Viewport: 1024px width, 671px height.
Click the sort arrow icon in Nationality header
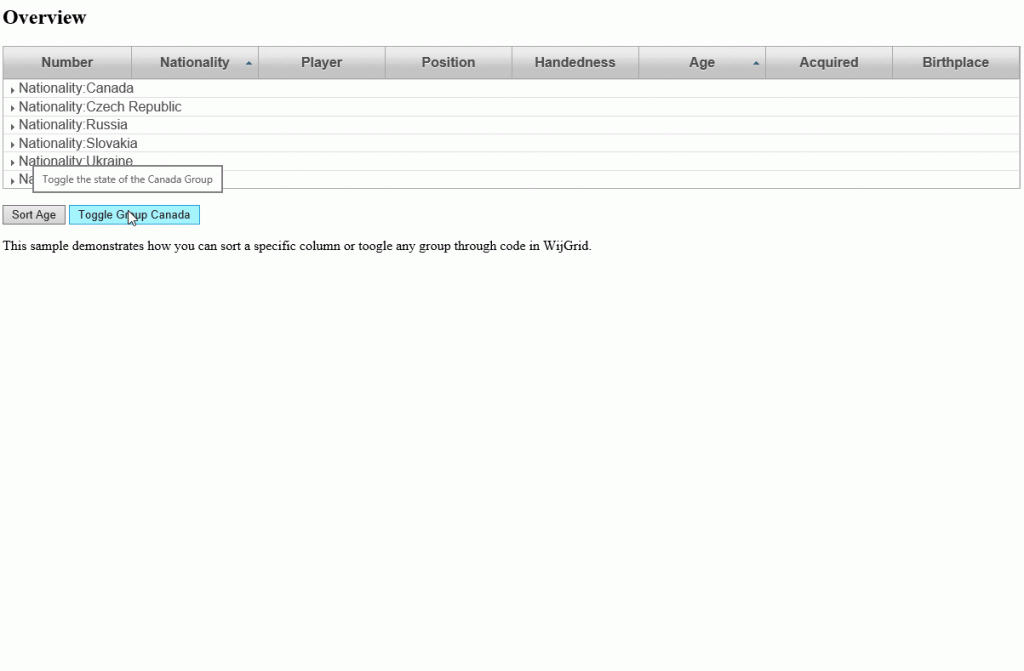[x=248, y=63]
